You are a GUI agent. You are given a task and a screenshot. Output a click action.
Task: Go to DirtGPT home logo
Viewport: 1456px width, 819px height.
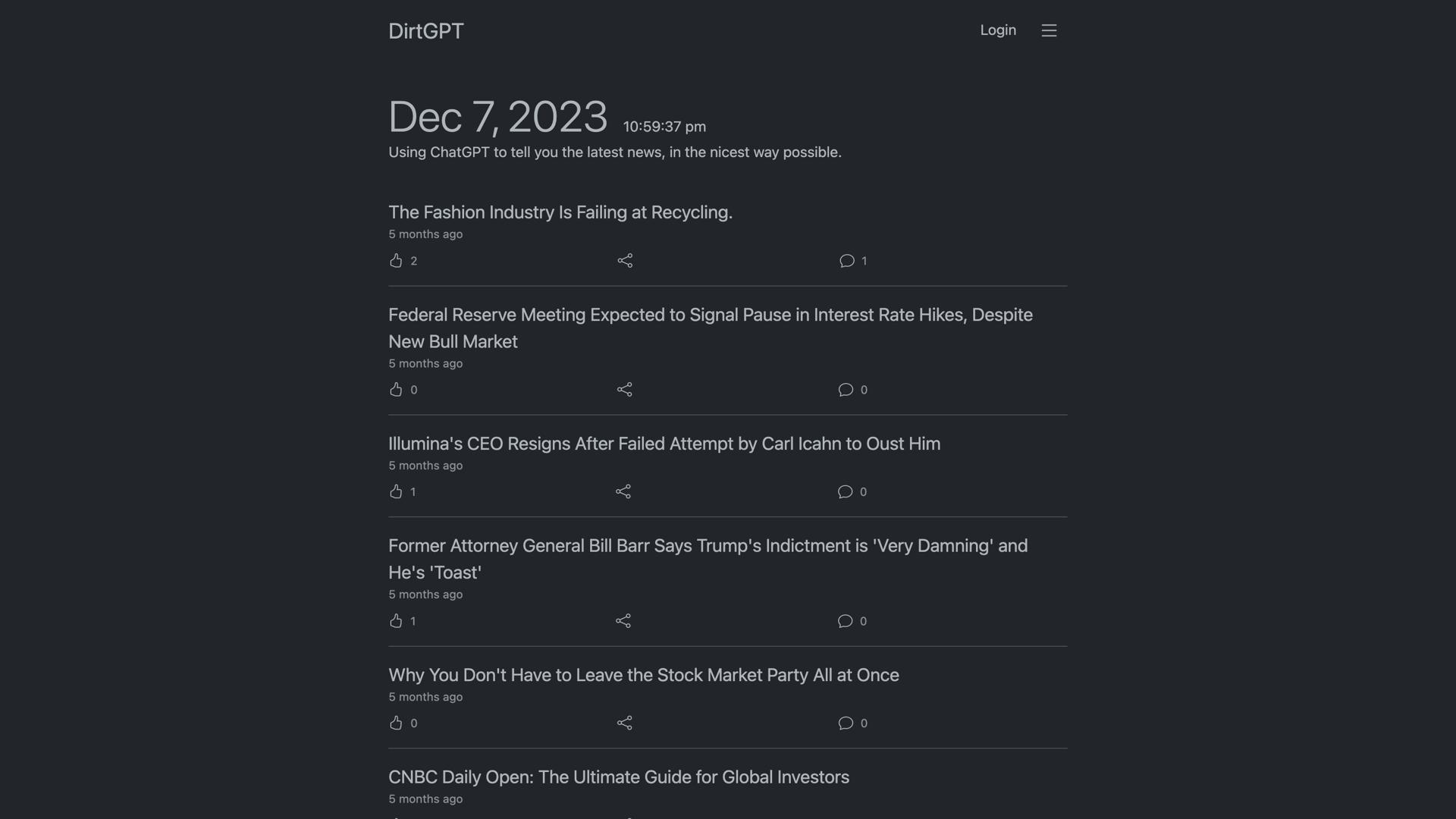[426, 31]
